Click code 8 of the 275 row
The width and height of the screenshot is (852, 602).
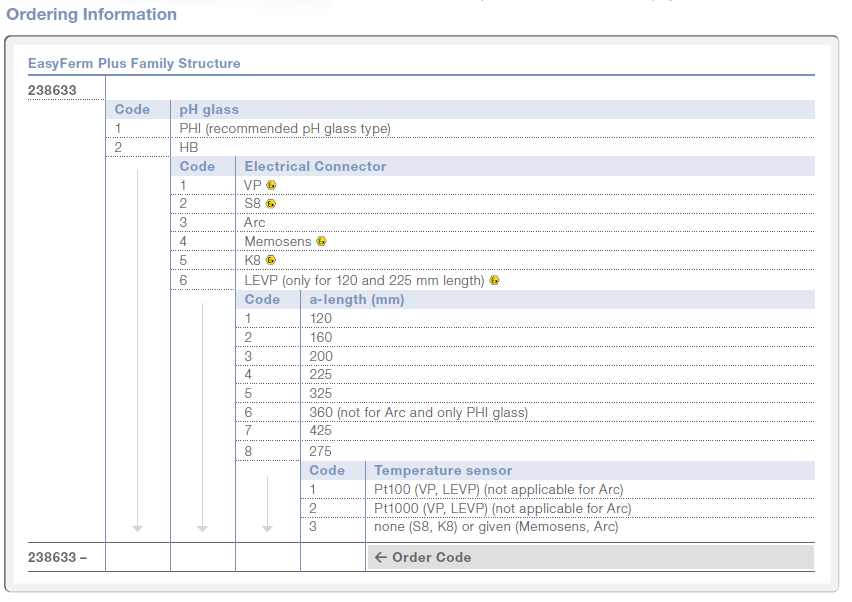[248, 452]
